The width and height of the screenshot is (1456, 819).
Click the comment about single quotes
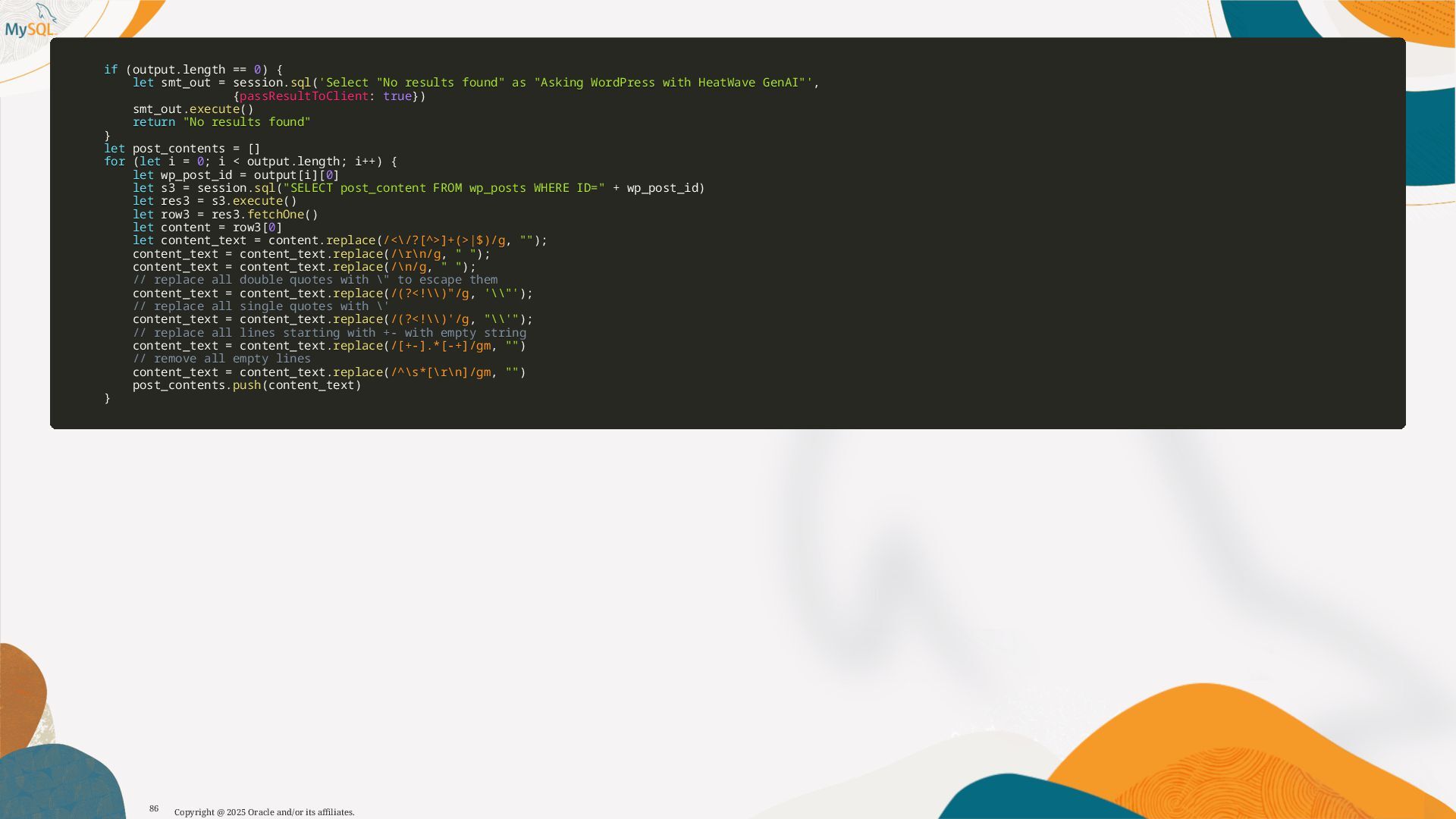(x=260, y=306)
